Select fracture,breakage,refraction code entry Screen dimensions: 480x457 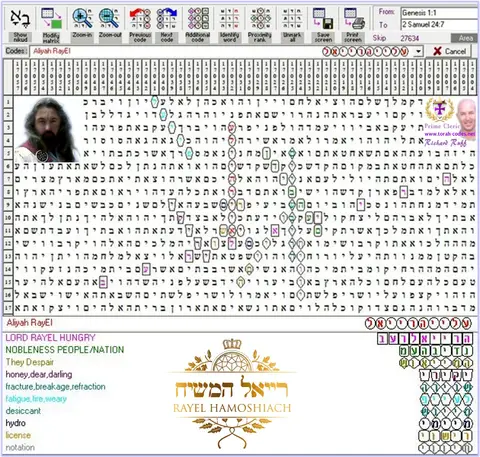click(55, 387)
